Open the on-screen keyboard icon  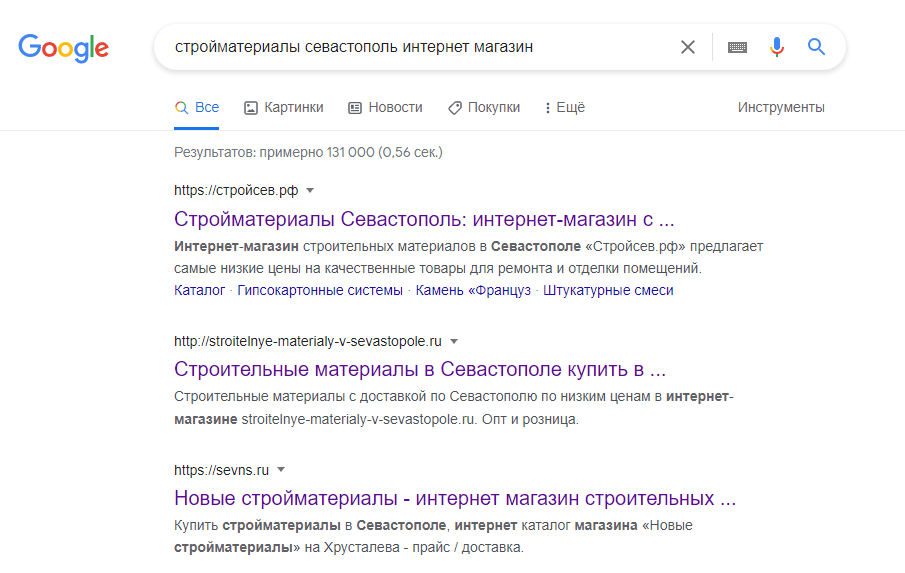pyautogui.click(x=738, y=47)
